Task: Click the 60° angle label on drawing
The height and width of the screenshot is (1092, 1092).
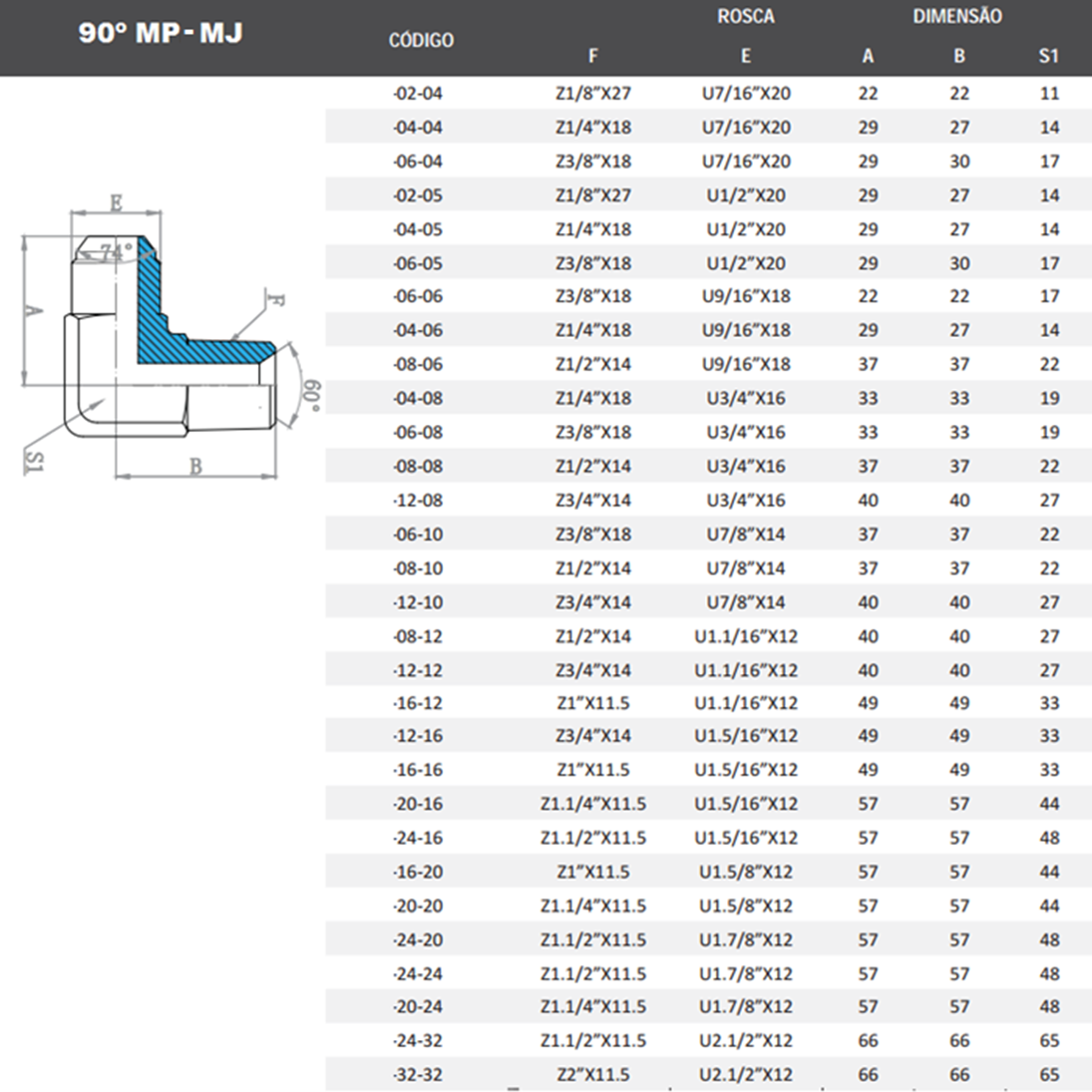Action: 311,395
